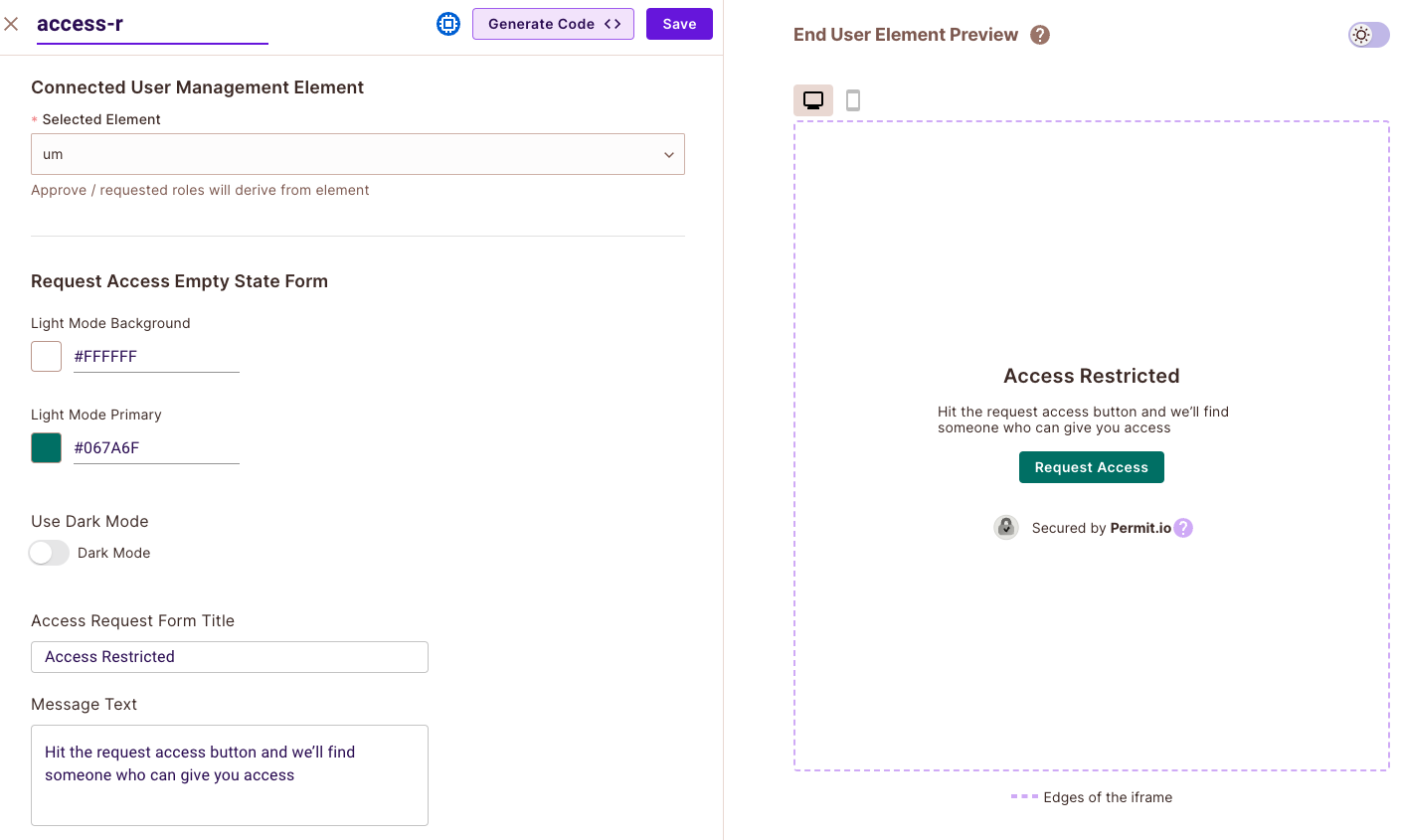The image size is (1402, 840).
Task: Click the #FFFFFF background hex field
Action: [x=156, y=356]
